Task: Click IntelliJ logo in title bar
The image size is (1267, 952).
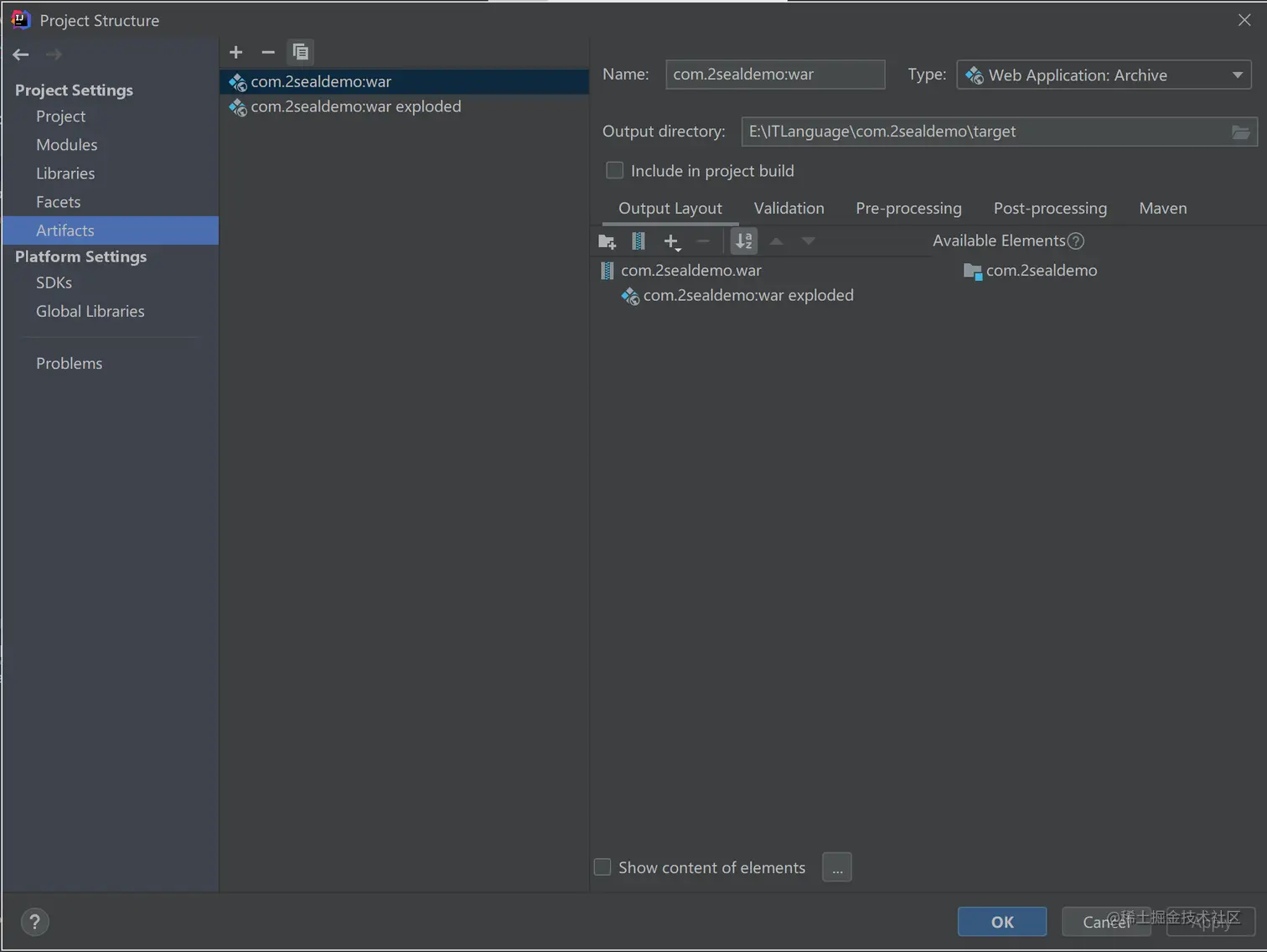Action: pyautogui.click(x=20, y=19)
